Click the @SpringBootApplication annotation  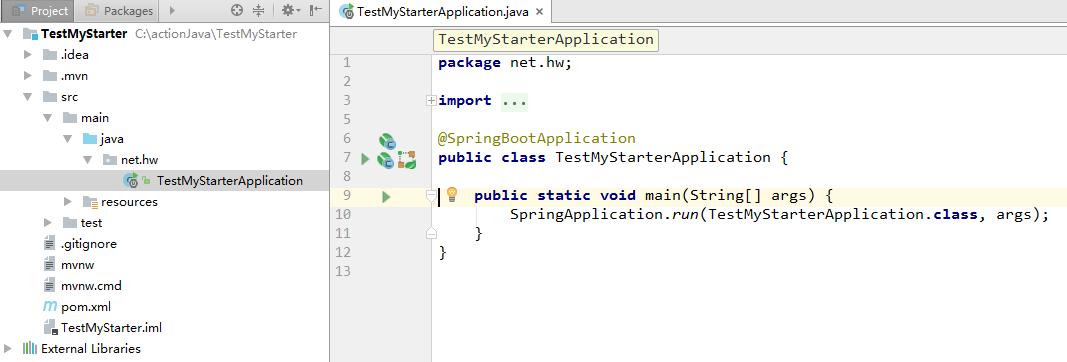point(537,139)
